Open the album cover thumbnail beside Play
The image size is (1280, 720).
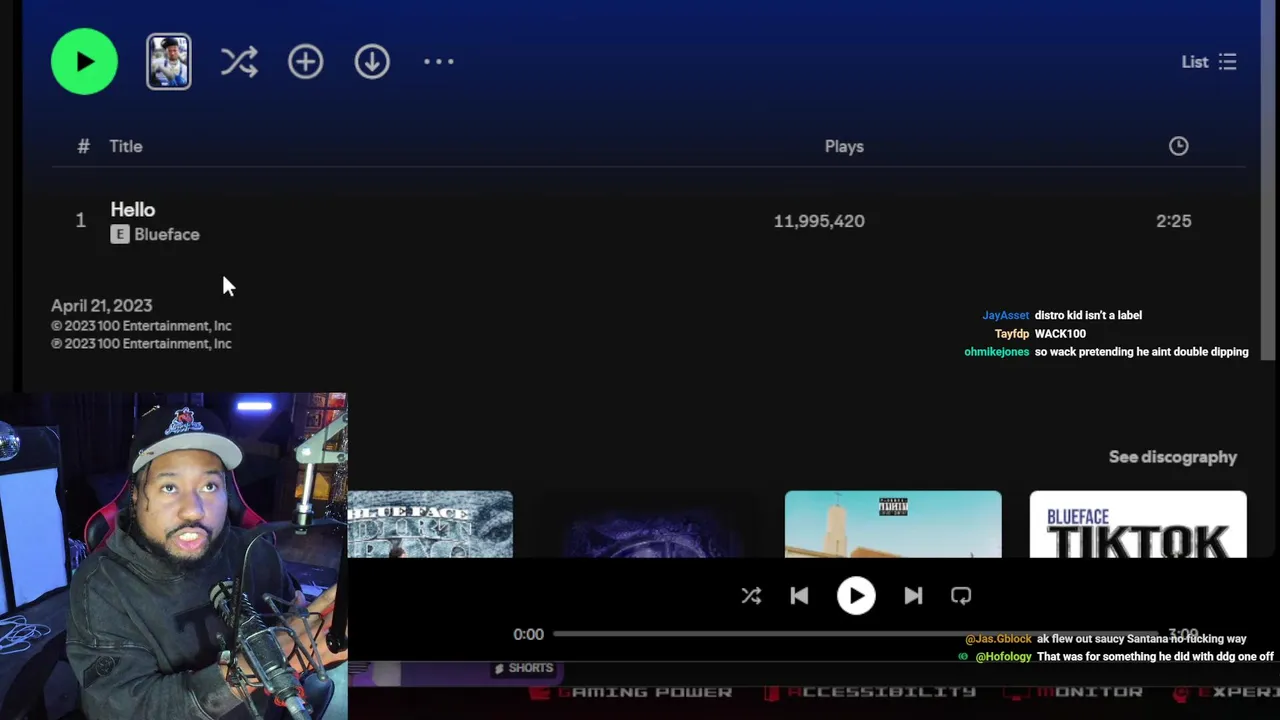pyautogui.click(x=169, y=62)
